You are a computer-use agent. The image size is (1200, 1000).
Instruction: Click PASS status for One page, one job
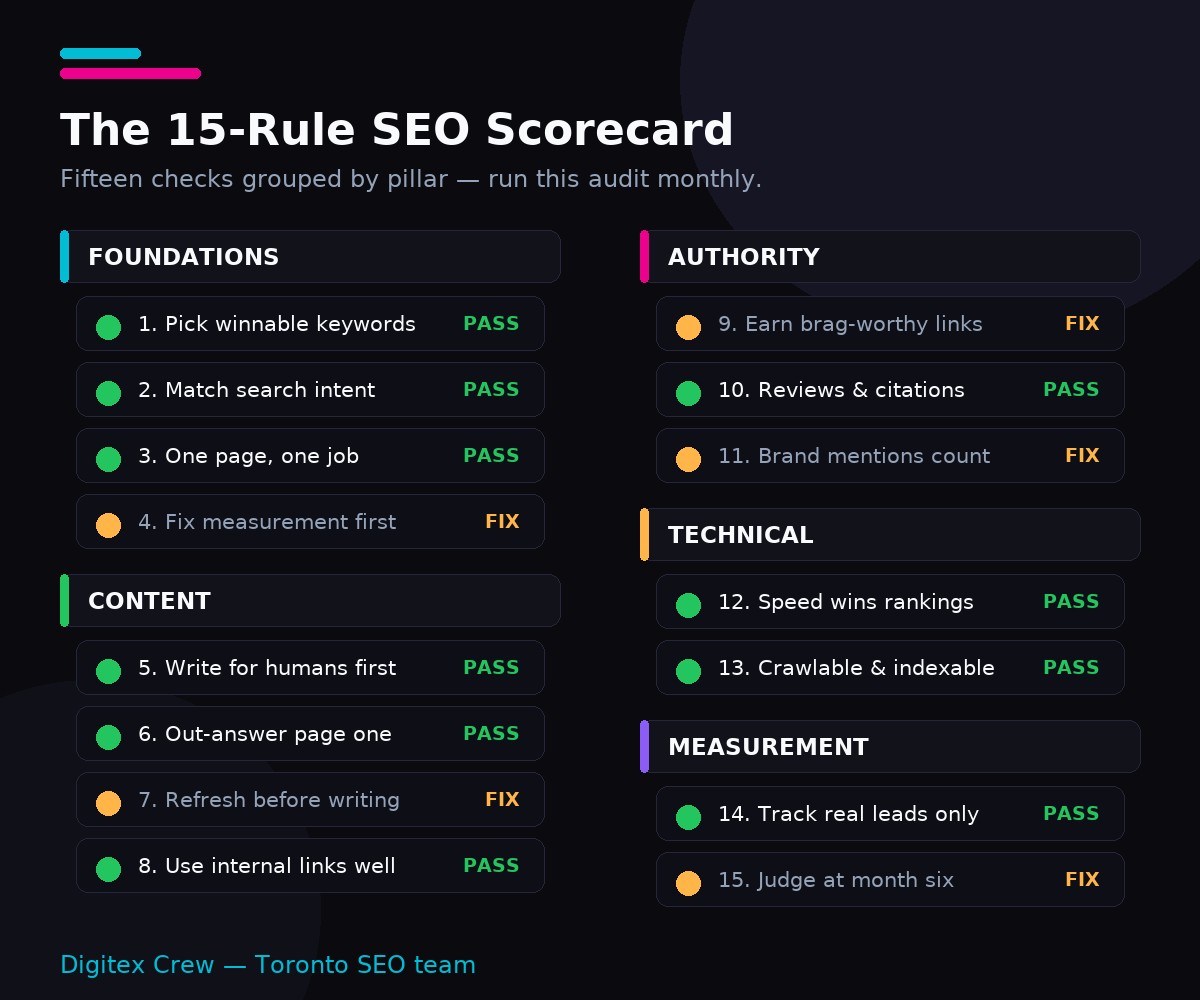coord(491,456)
